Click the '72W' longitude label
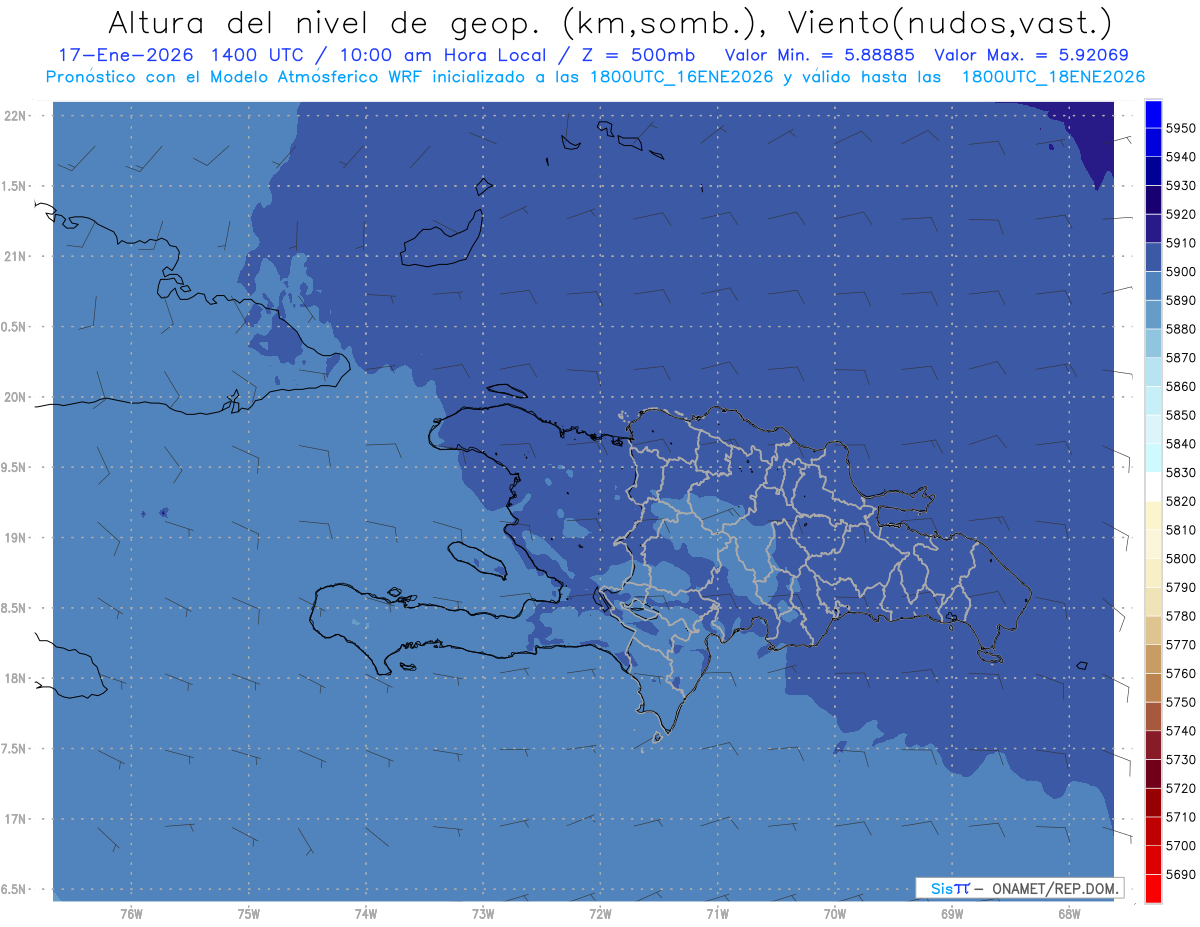This screenshot has width=1200, height=927. [600, 913]
